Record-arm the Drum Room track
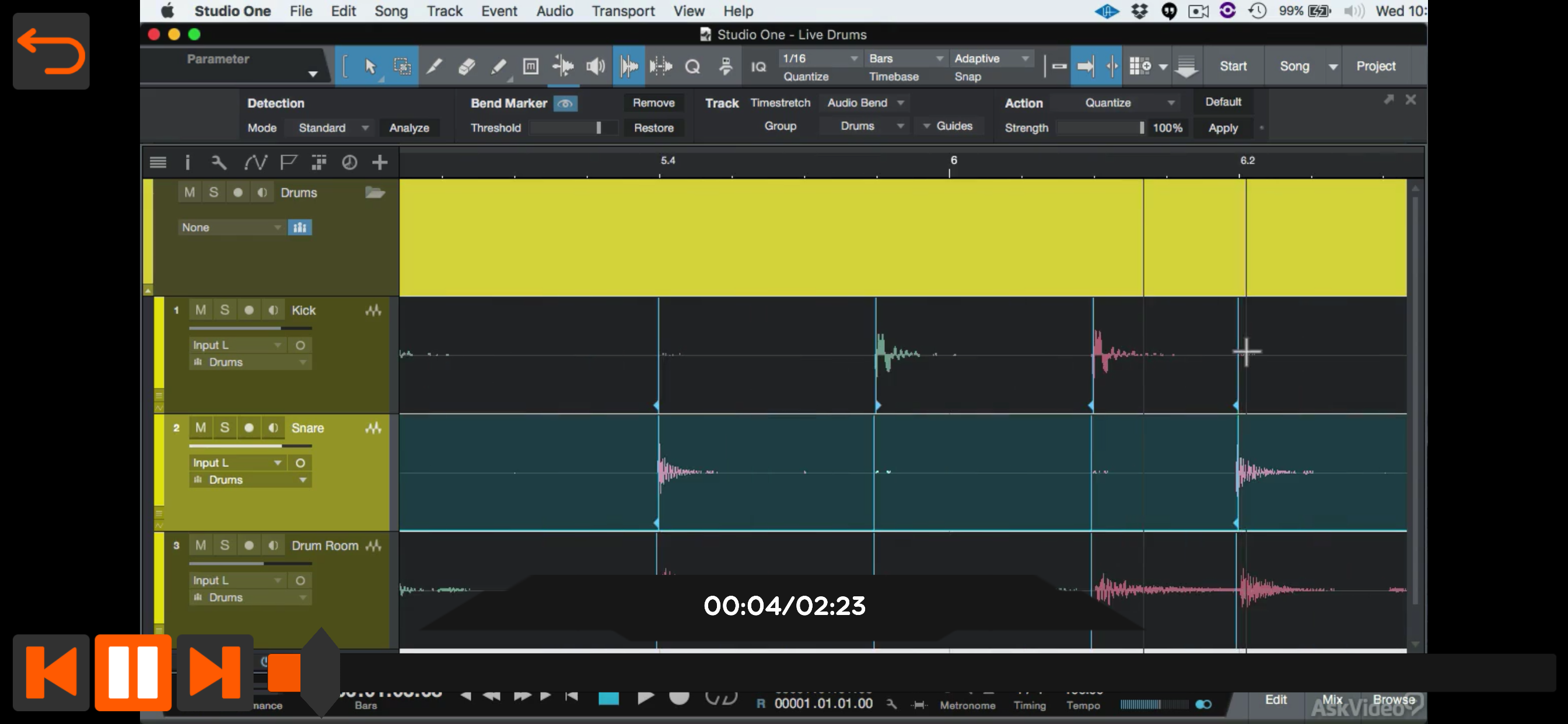Viewport: 1568px width, 724px height. [249, 546]
